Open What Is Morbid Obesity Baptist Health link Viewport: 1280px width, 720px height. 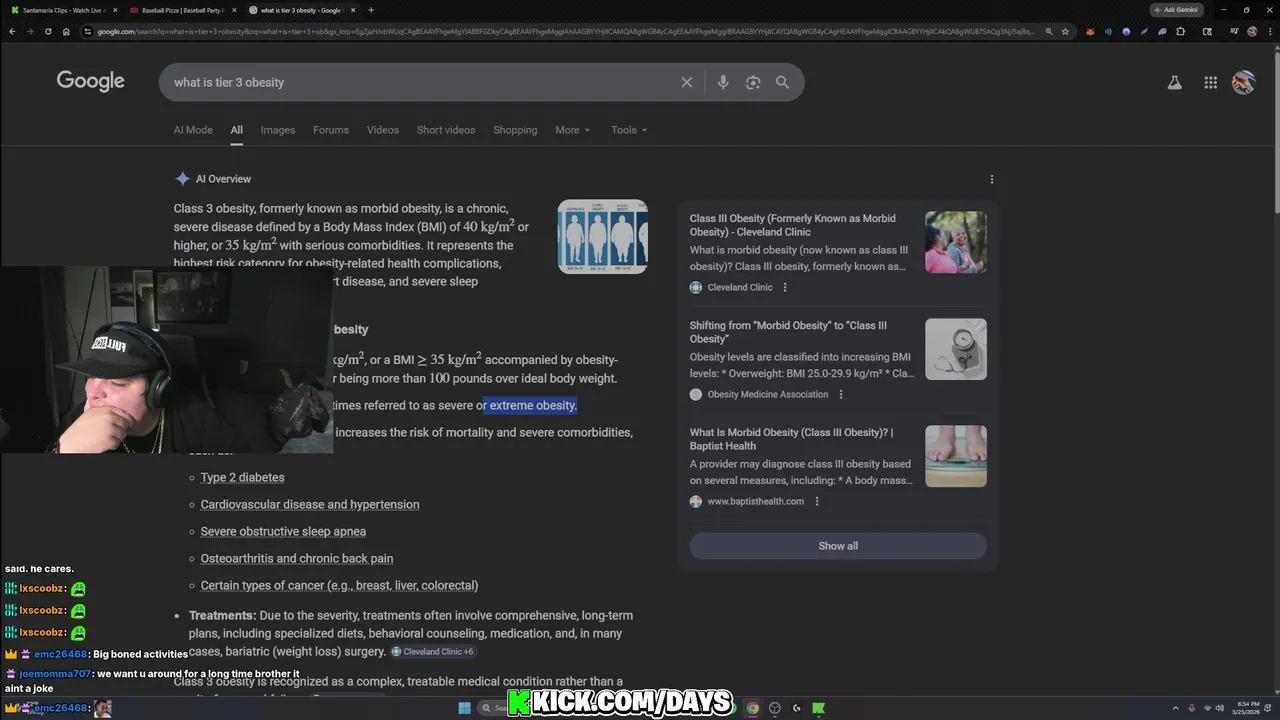tap(791, 439)
